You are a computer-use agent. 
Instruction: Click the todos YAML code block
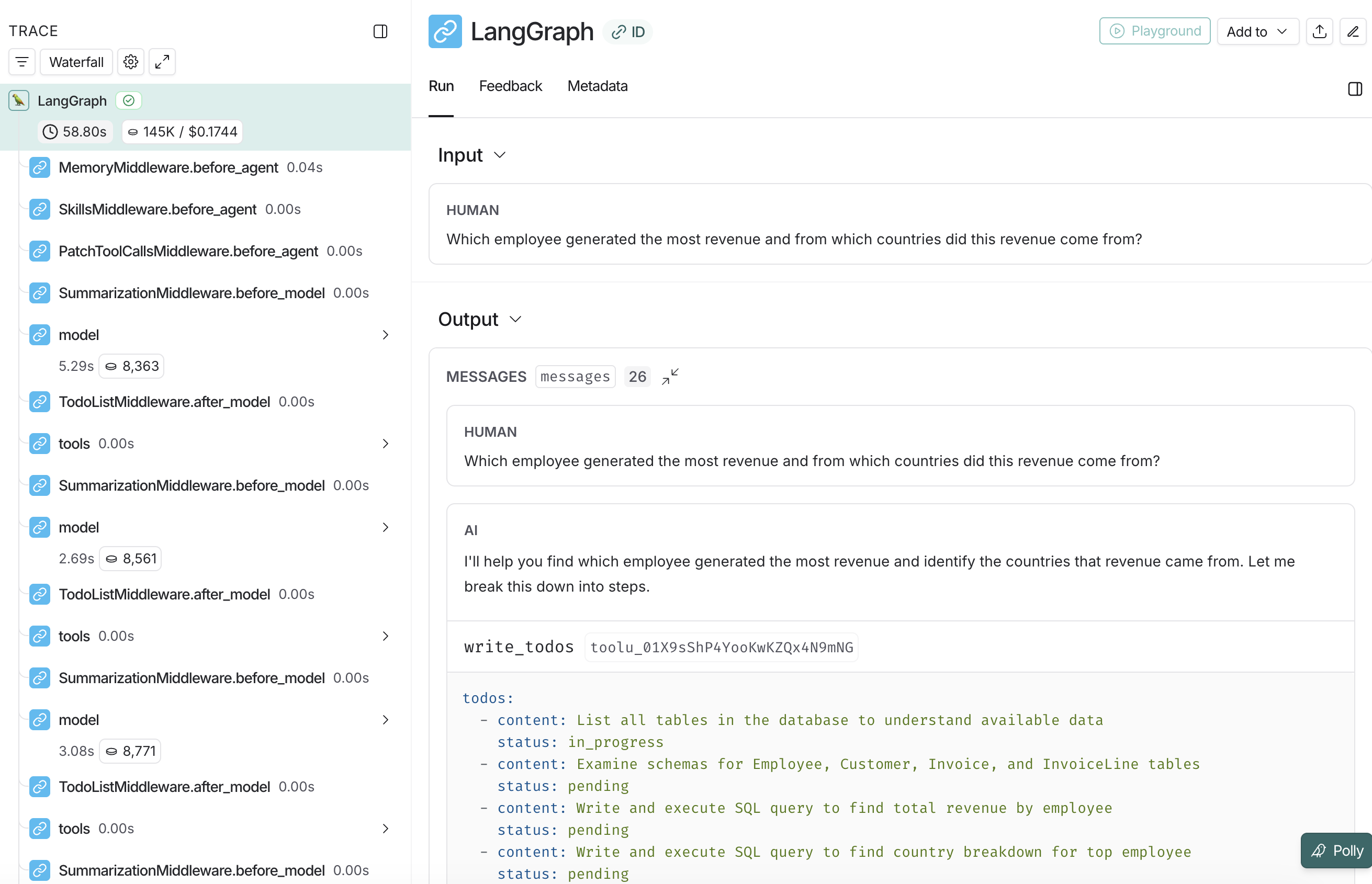(900, 778)
